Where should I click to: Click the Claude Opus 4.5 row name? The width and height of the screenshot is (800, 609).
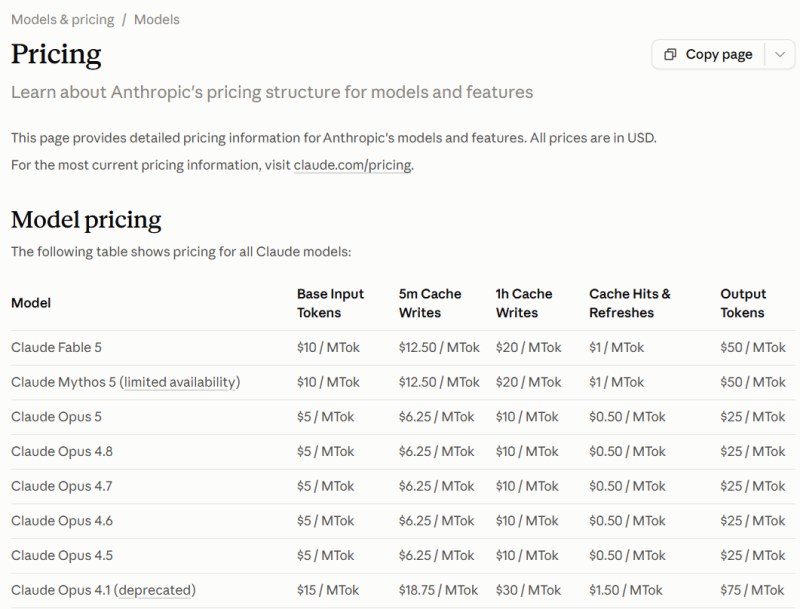point(62,555)
